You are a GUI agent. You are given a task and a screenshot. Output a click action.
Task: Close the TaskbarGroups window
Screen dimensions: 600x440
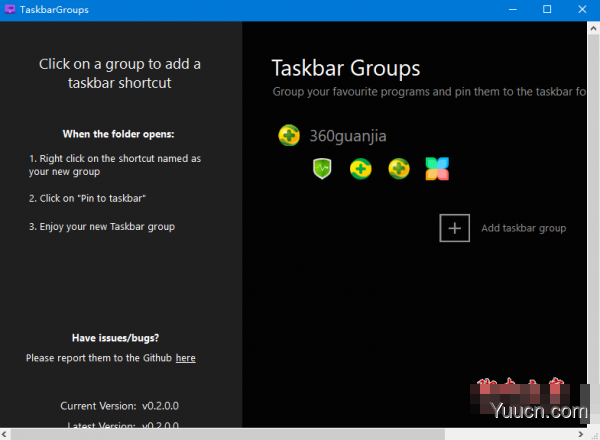click(582, 10)
